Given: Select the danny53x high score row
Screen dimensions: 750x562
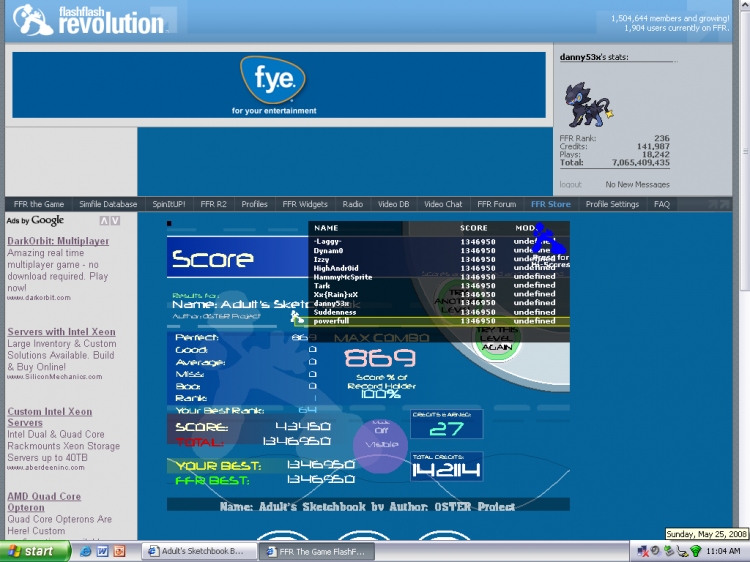Looking at the screenshot, I should (439, 303).
